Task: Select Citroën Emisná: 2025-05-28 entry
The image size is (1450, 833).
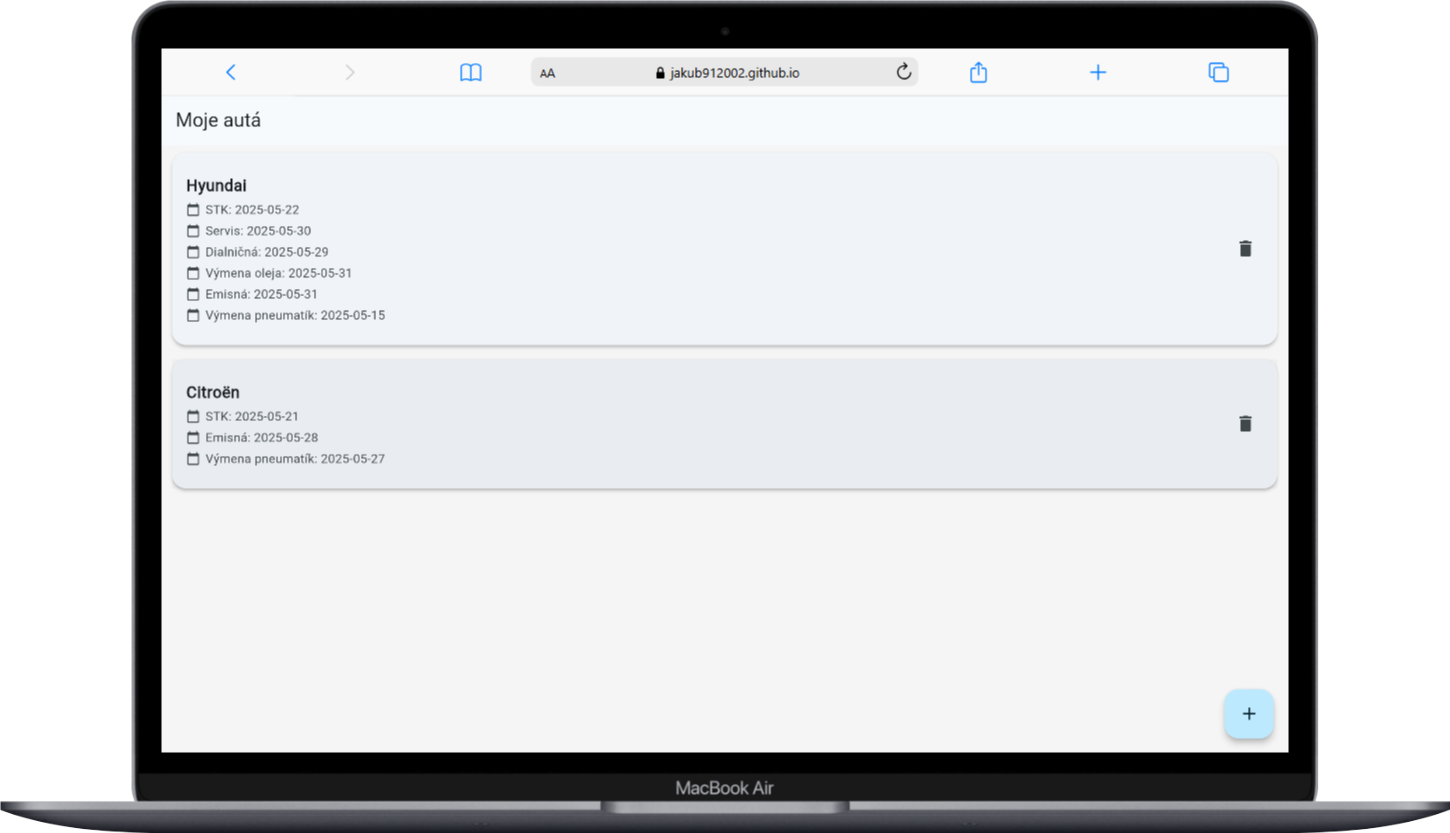Action: pyautogui.click(x=252, y=438)
